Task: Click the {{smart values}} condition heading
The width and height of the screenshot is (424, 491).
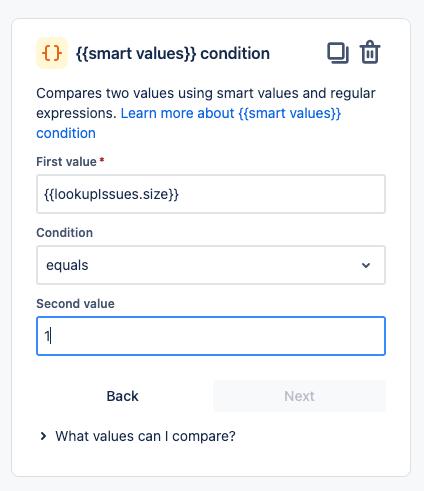Action: pos(173,53)
